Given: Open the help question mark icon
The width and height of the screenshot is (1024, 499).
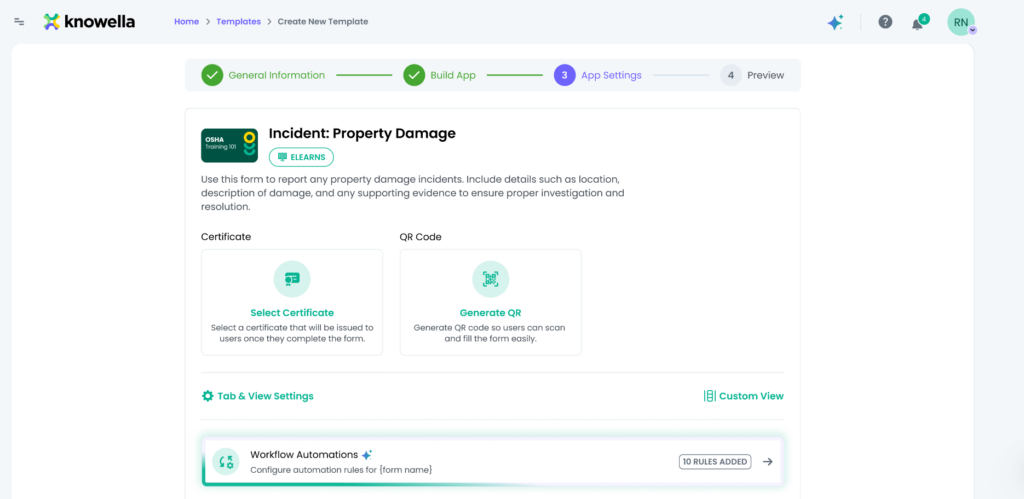Looking at the screenshot, I should click(x=885, y=22).
